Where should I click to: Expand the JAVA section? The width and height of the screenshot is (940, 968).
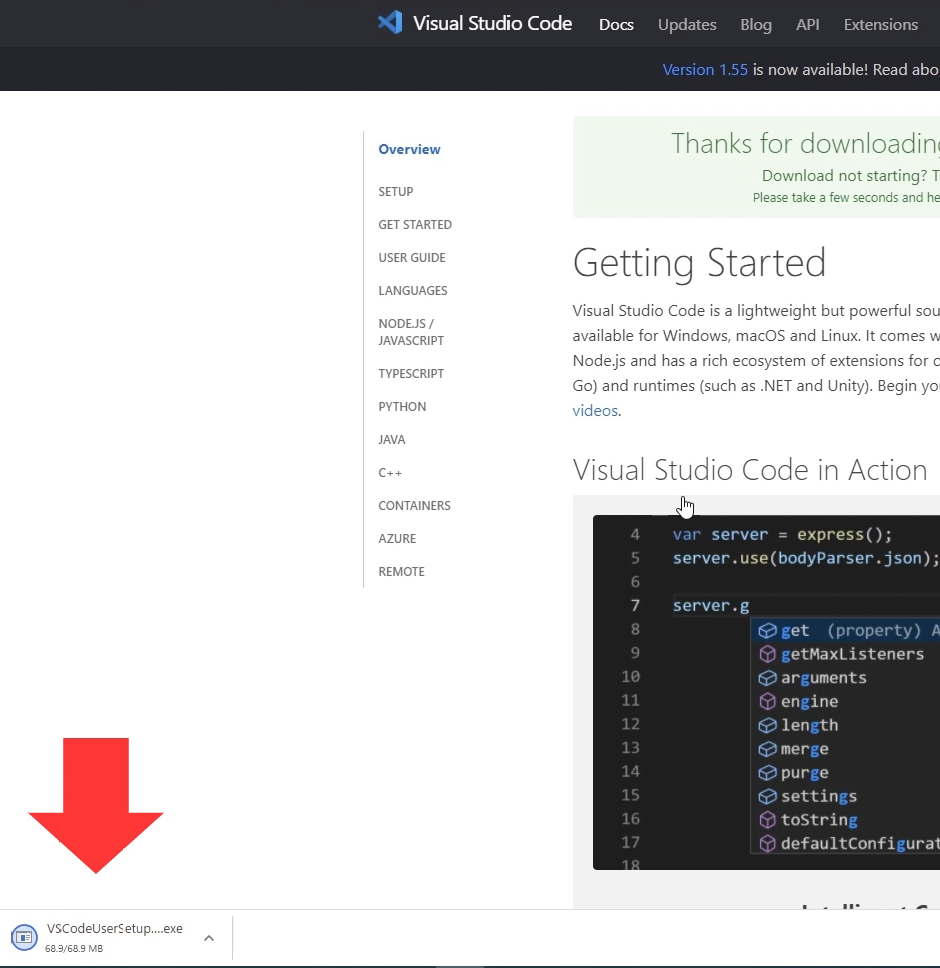click(x=392, y=440)
